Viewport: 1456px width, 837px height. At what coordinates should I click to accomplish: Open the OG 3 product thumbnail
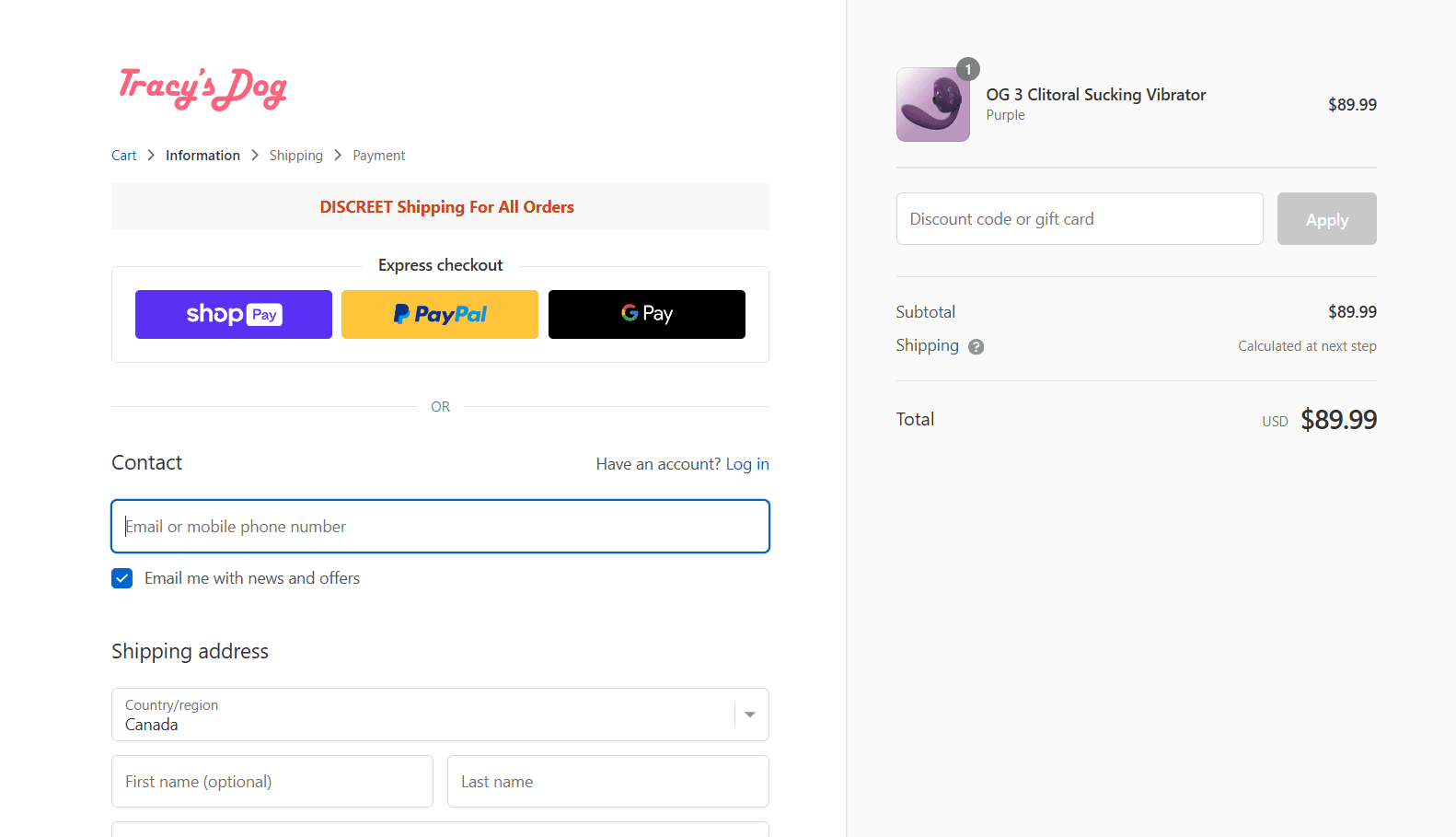pyautogui.click(x=932, y=104)
